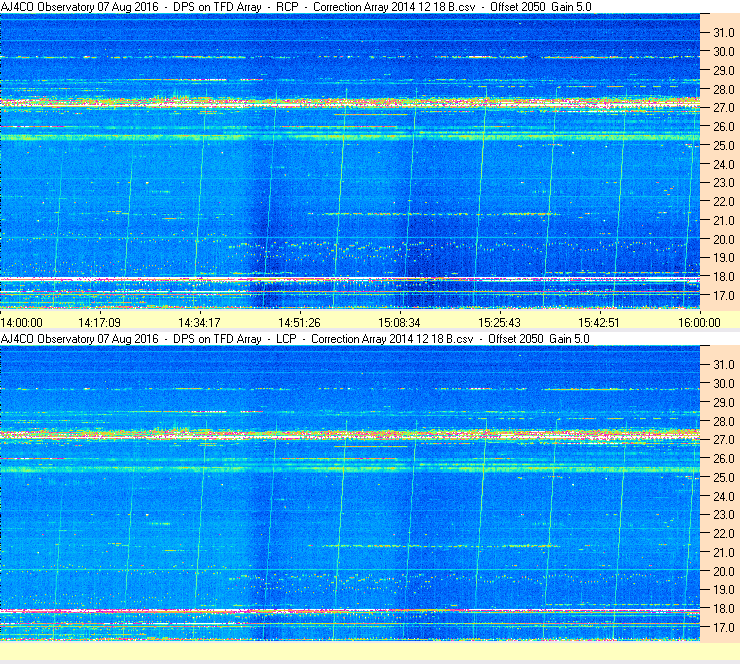Click the 14:34:17 time label
Screen dimensions: 740x664
click(199, 323)
